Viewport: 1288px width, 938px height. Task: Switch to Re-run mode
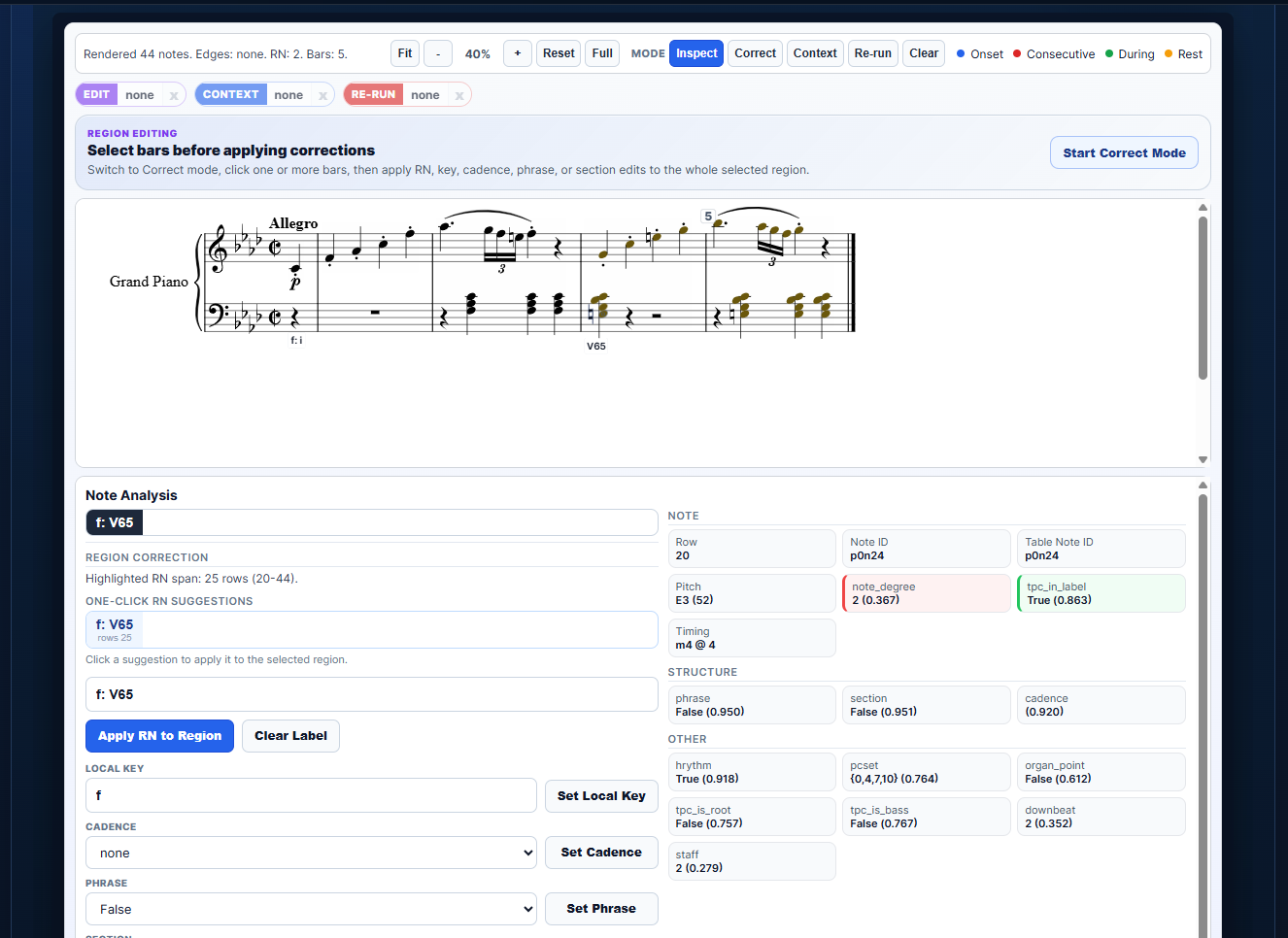872,53
